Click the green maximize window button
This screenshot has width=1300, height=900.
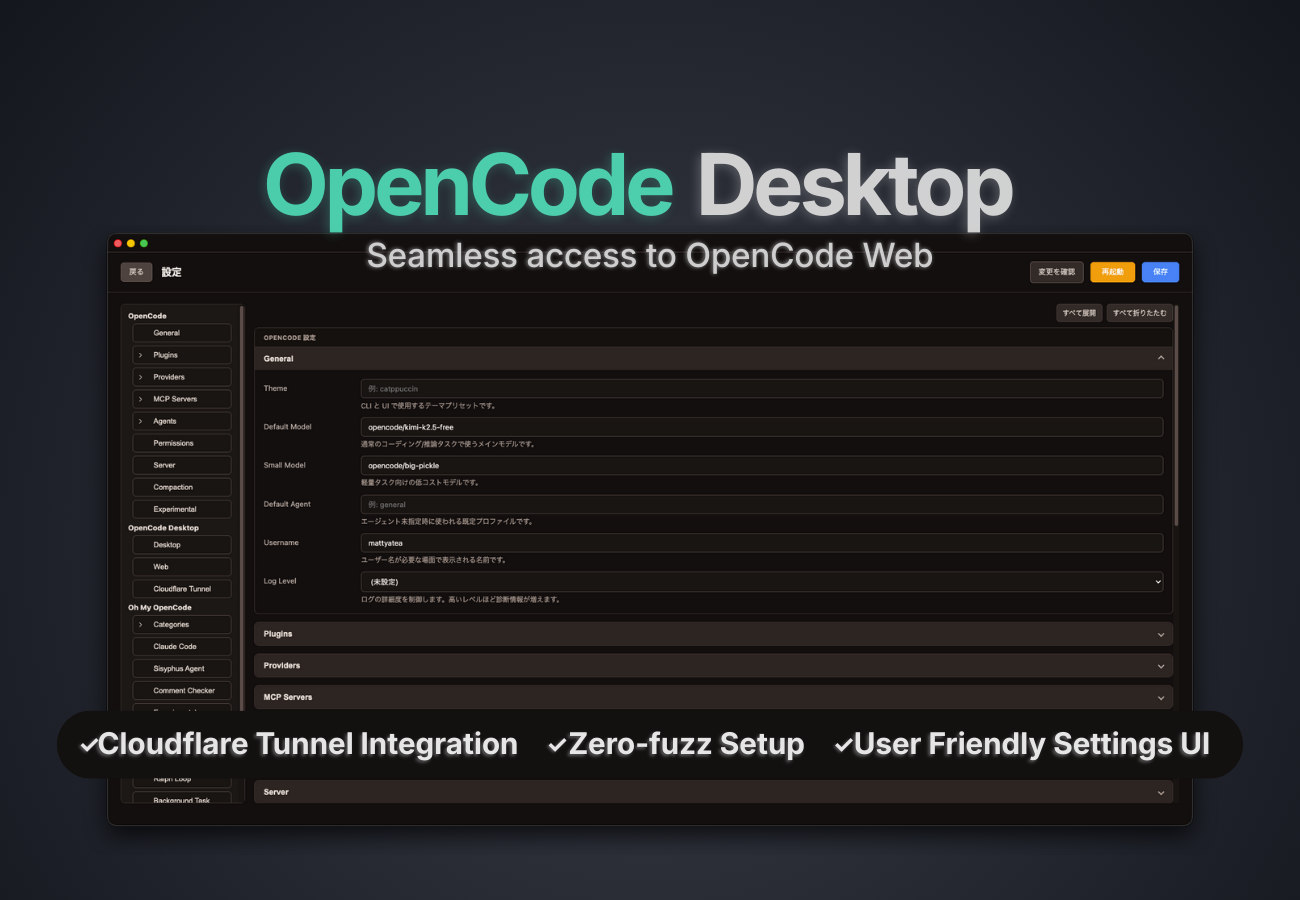tap(144, 243)
